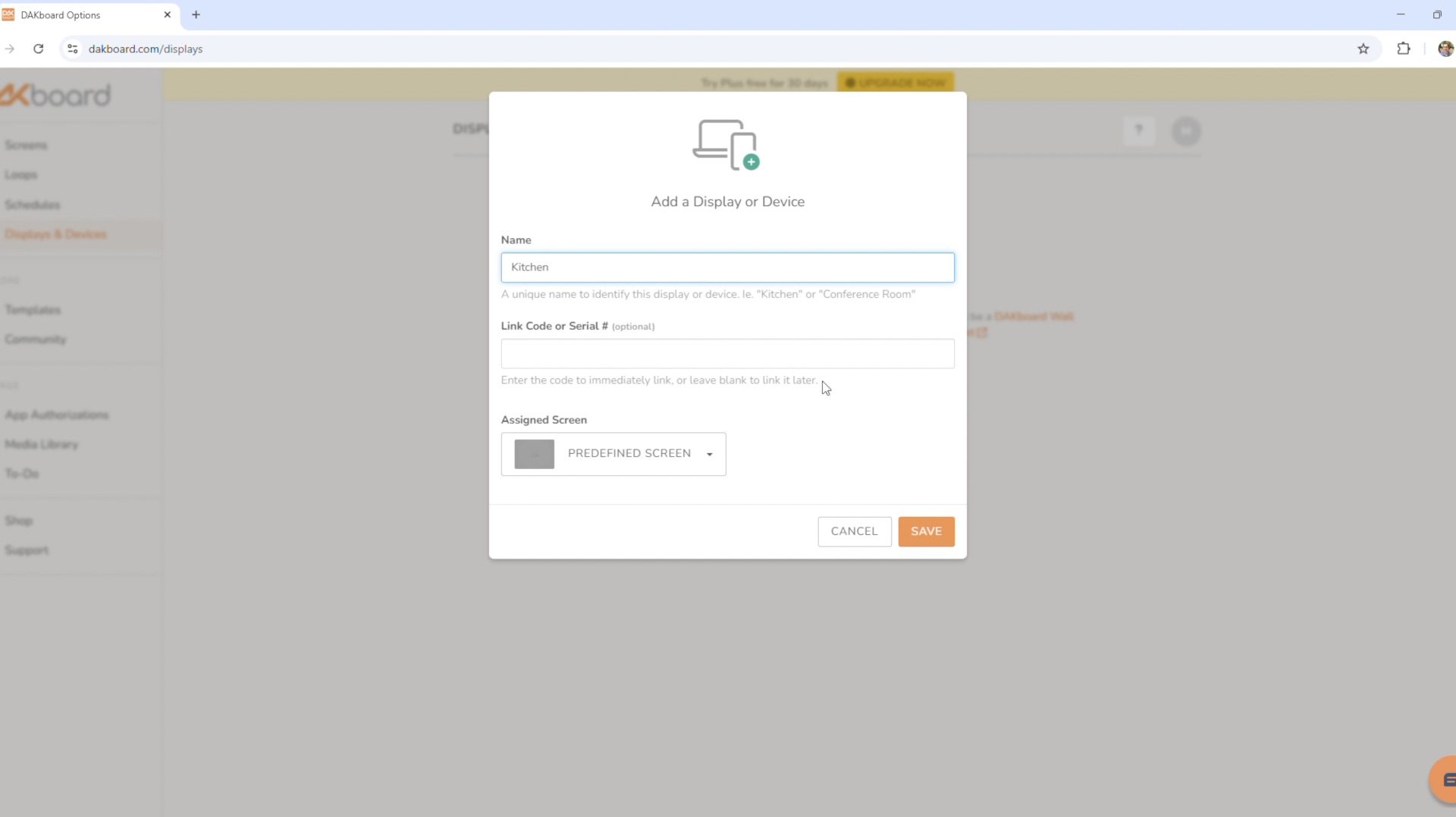Screen dimensions: 1456x817
Task: Cancel adding the display
Action: [854, 531]
